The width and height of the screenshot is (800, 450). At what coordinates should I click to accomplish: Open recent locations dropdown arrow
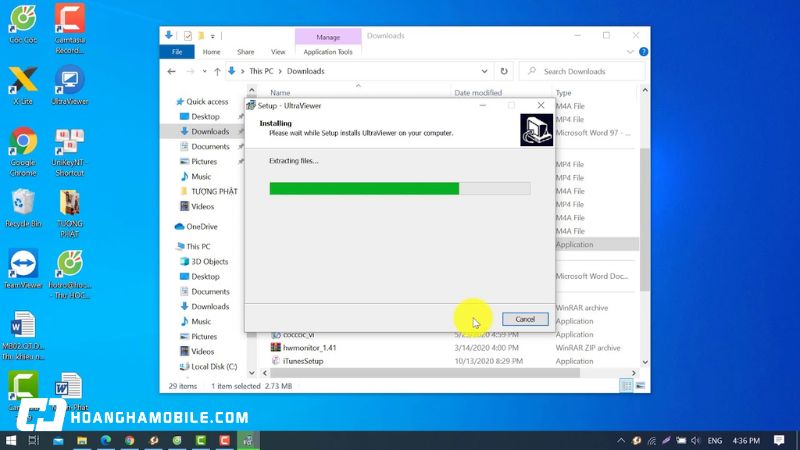[204, 71]
